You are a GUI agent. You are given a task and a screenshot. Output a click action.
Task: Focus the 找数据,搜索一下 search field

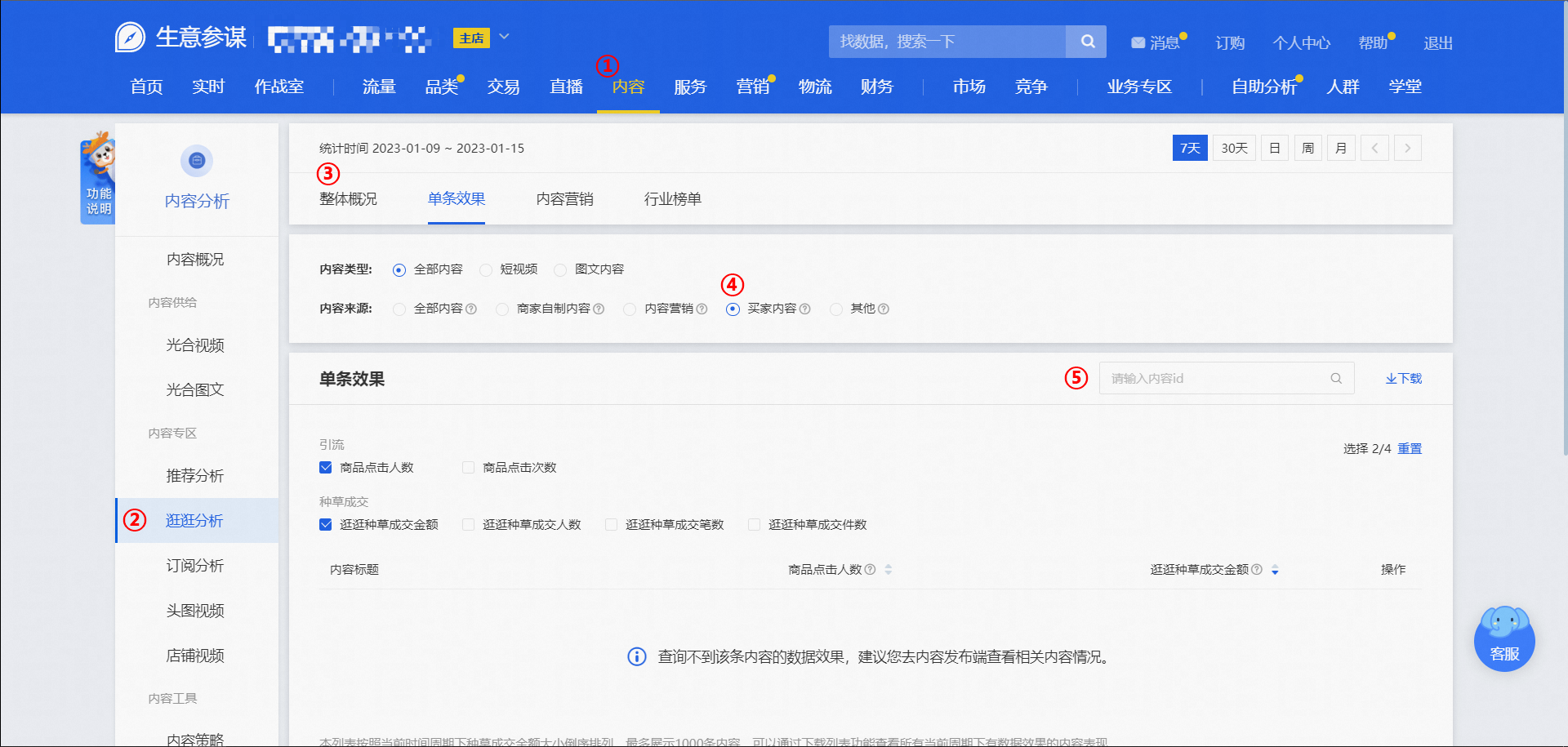coord(947,42)
